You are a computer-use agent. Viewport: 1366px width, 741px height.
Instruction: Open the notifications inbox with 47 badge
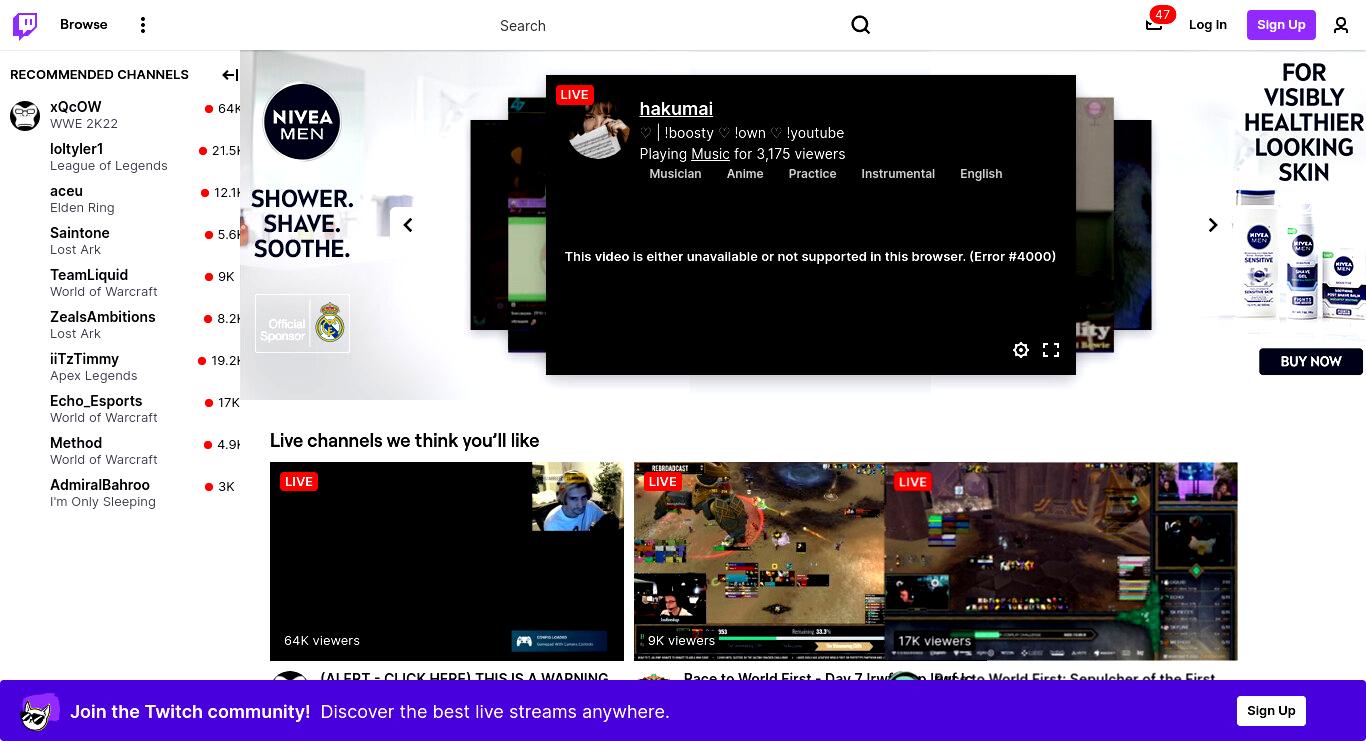[1154, 24]
